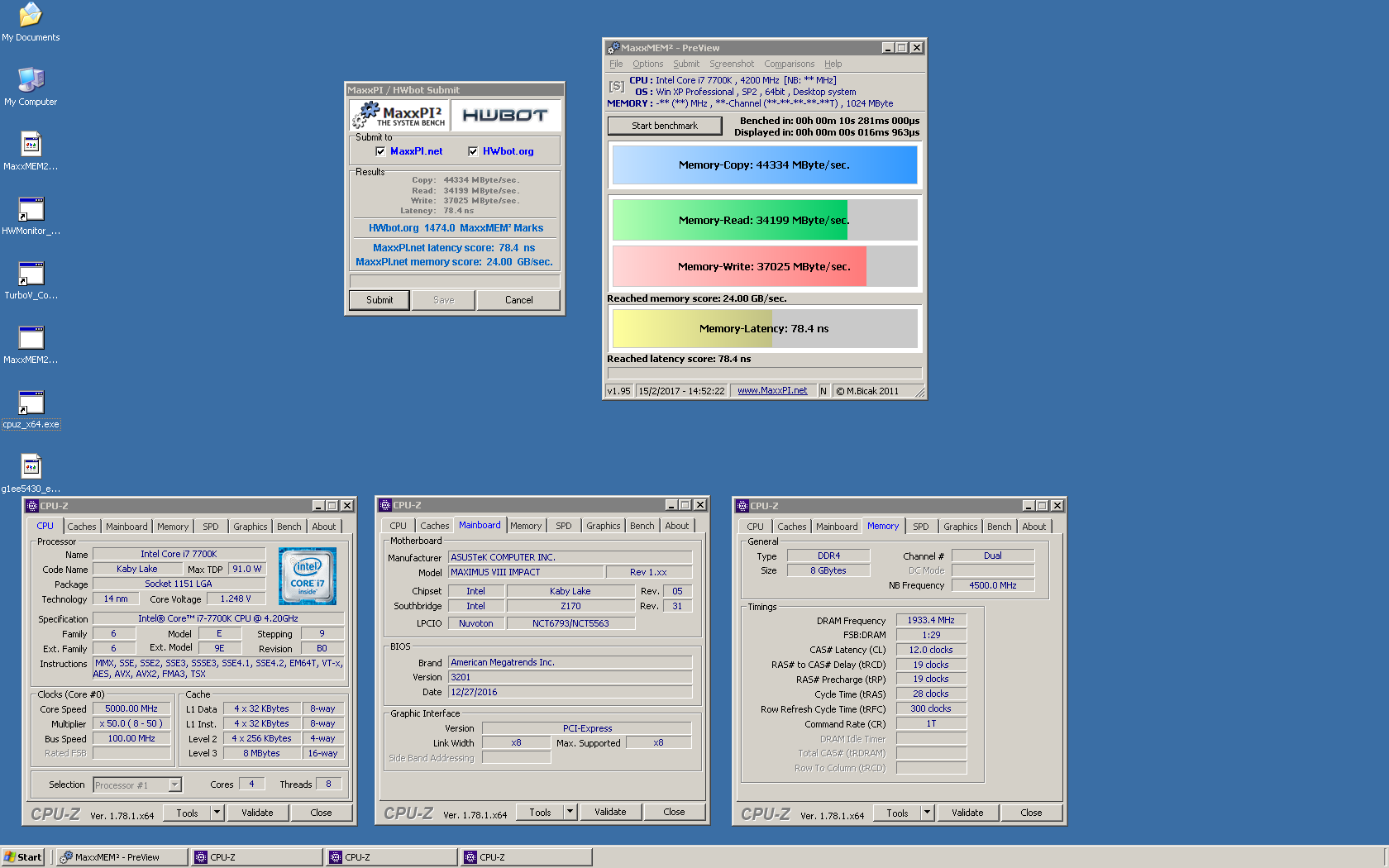
Task: Switch to Graphics tab in CPU-Z Mainboard window
Action: pos(604,526)
